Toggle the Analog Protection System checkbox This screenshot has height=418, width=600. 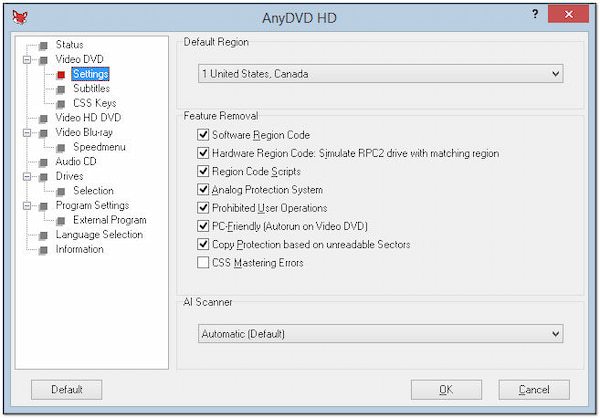[x=203, y=189]
